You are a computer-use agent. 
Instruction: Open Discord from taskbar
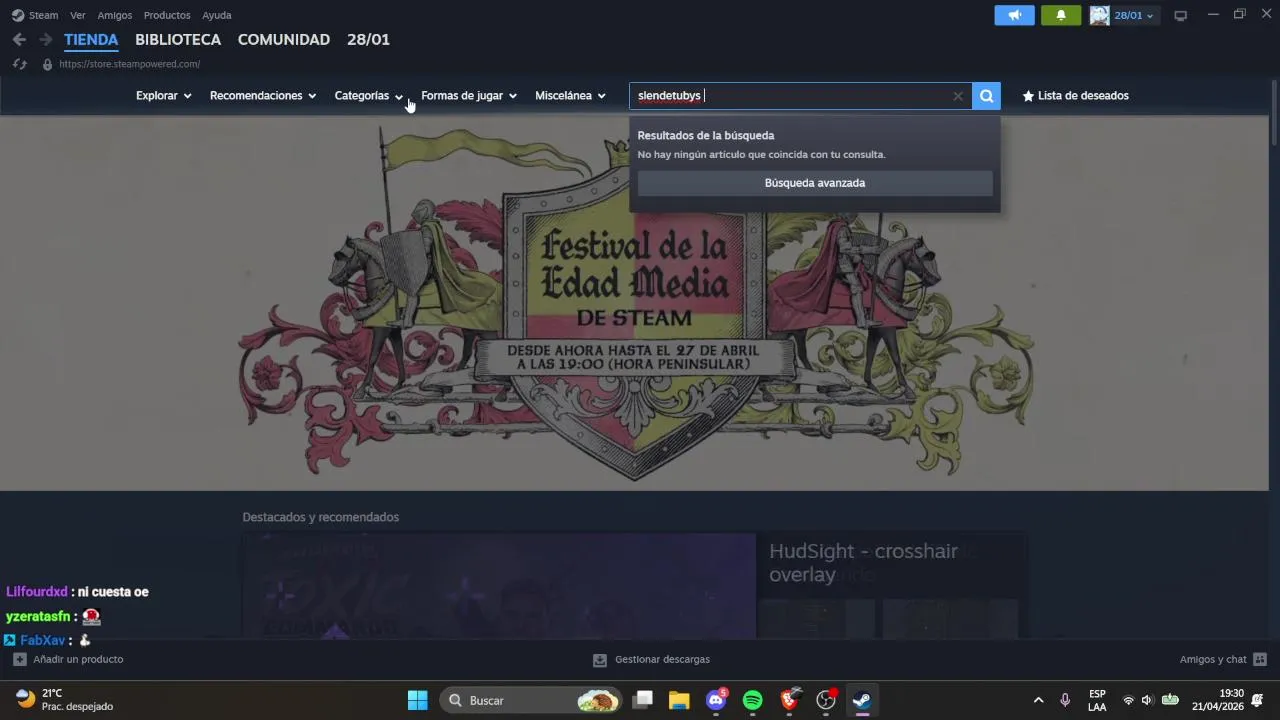[x=716, y=700]
